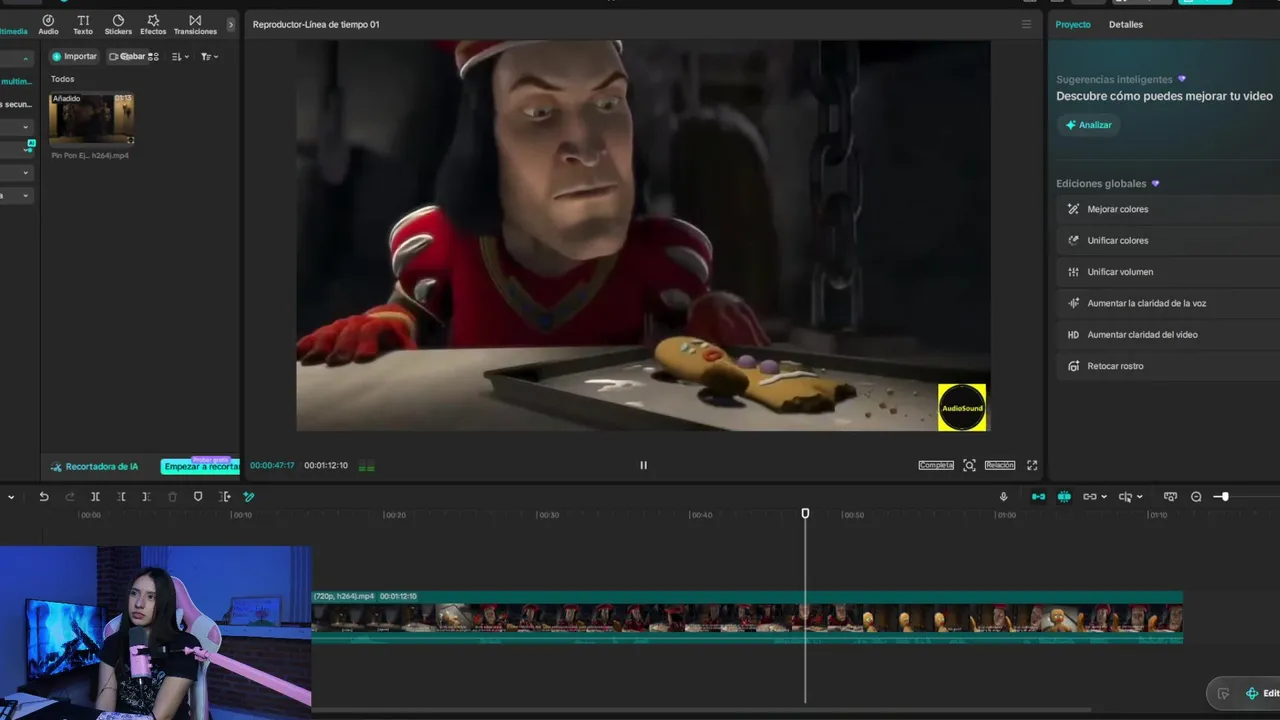Viewport: 1280px width, 720px height.
Task: Split the clip at the playhead
Action: click(95, 497)
